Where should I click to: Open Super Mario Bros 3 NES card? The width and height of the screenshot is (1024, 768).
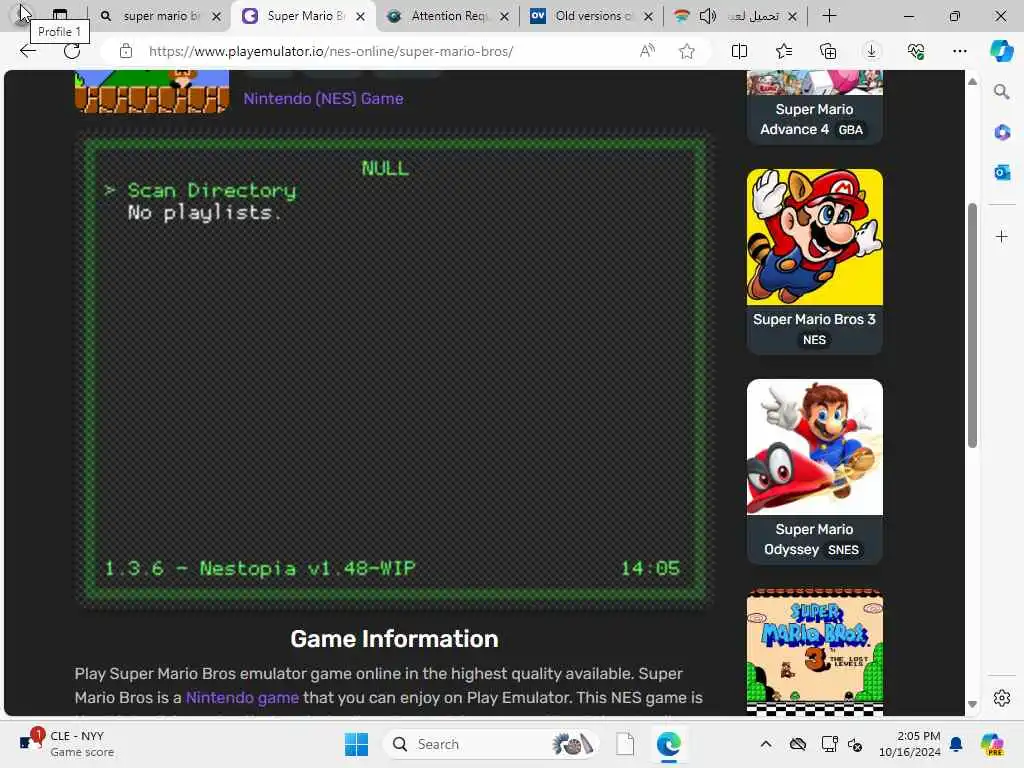click(x=814, y=261)
